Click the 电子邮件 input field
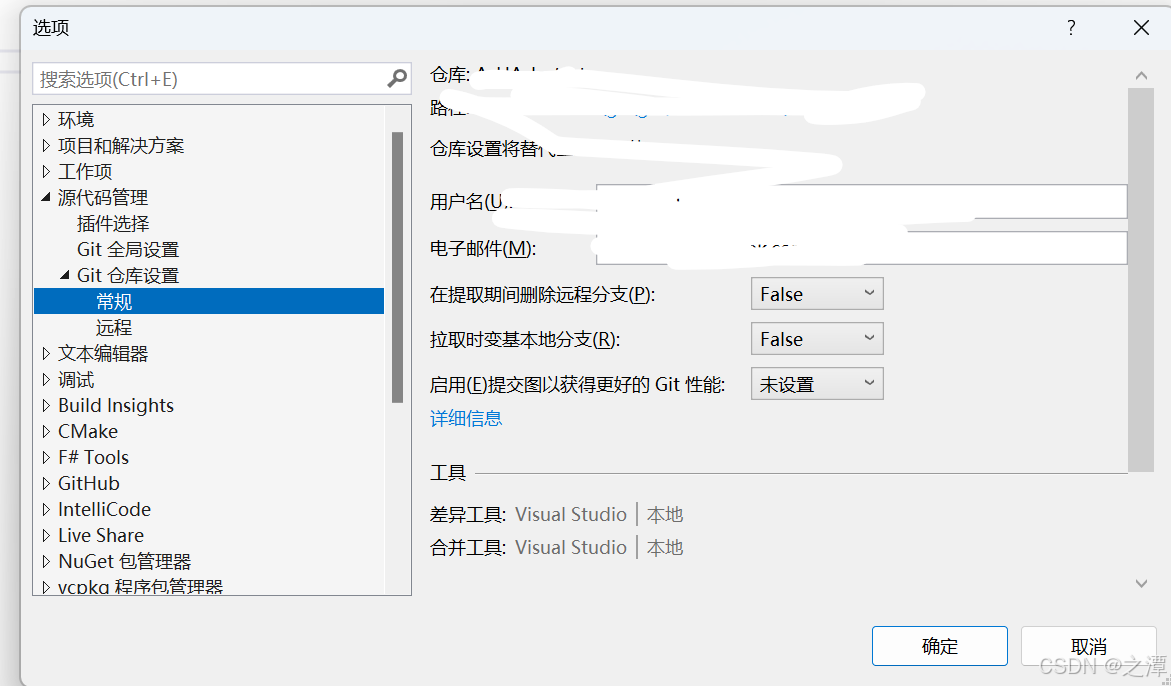The width and height of the screenshot is (1171, 686). [861, 248]
